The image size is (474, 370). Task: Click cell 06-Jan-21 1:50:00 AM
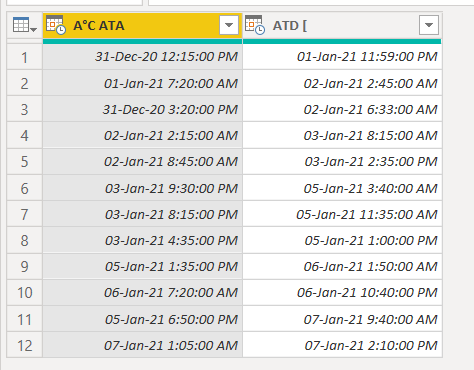coord(342,267)
